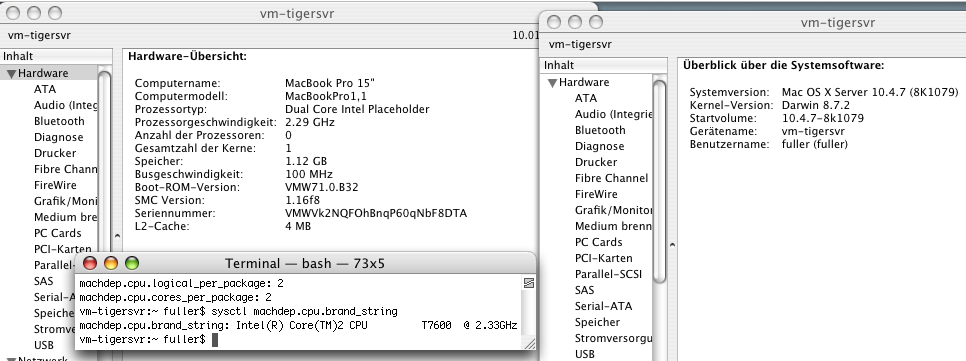Select SAS in right window sidebar

tap(585, 290)
